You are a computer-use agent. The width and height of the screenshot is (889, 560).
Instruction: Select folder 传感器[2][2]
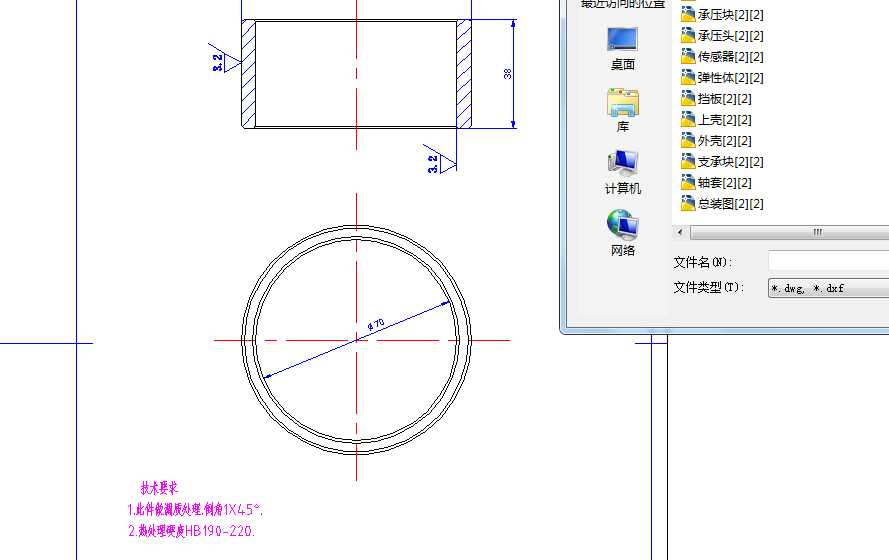(x=722, y=57)
